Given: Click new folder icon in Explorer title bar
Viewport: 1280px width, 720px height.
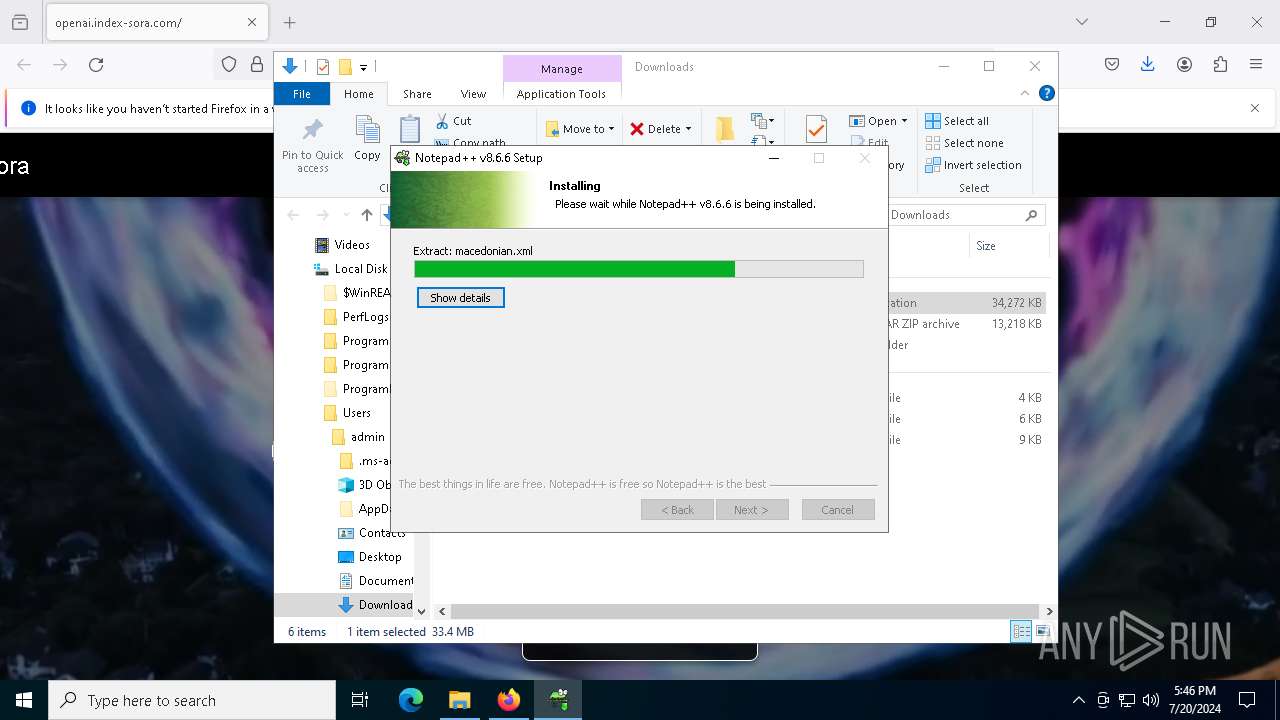Looking at the screenshot, I should 345,67.
